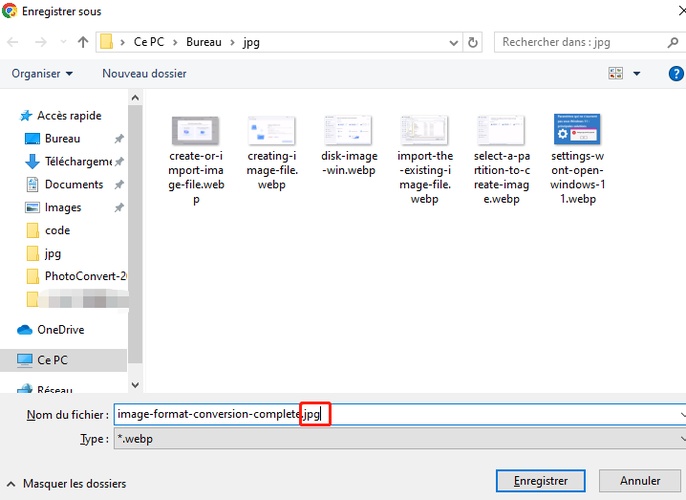Image resolution: width=686 pixels, height=500 pixels.
Task: Click the pin icon next to Téléchargements
Action: point(119,162)
